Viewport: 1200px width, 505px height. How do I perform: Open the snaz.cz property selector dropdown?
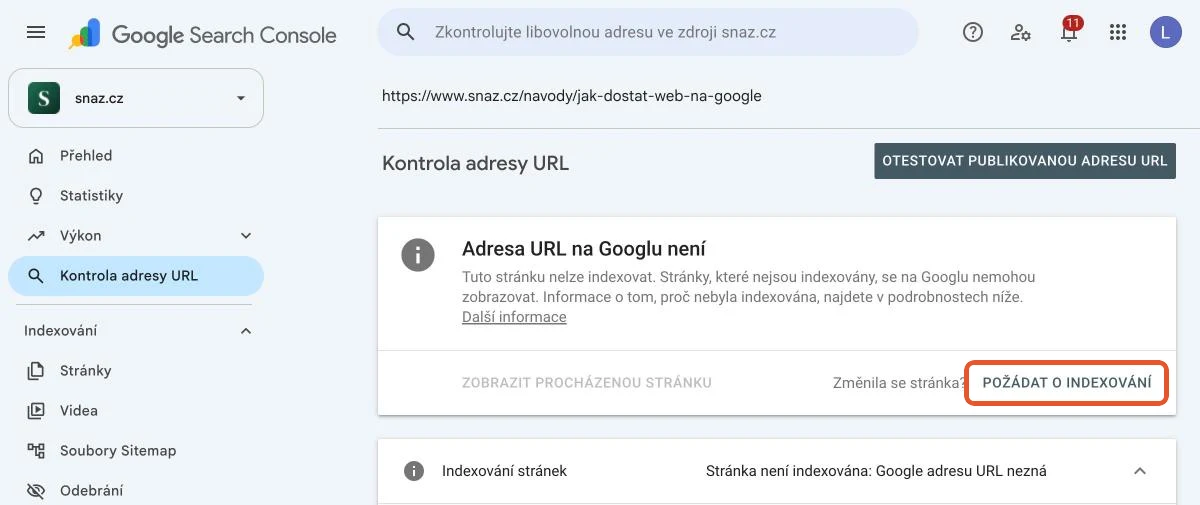pyautogui.click(x=136, y=98)
